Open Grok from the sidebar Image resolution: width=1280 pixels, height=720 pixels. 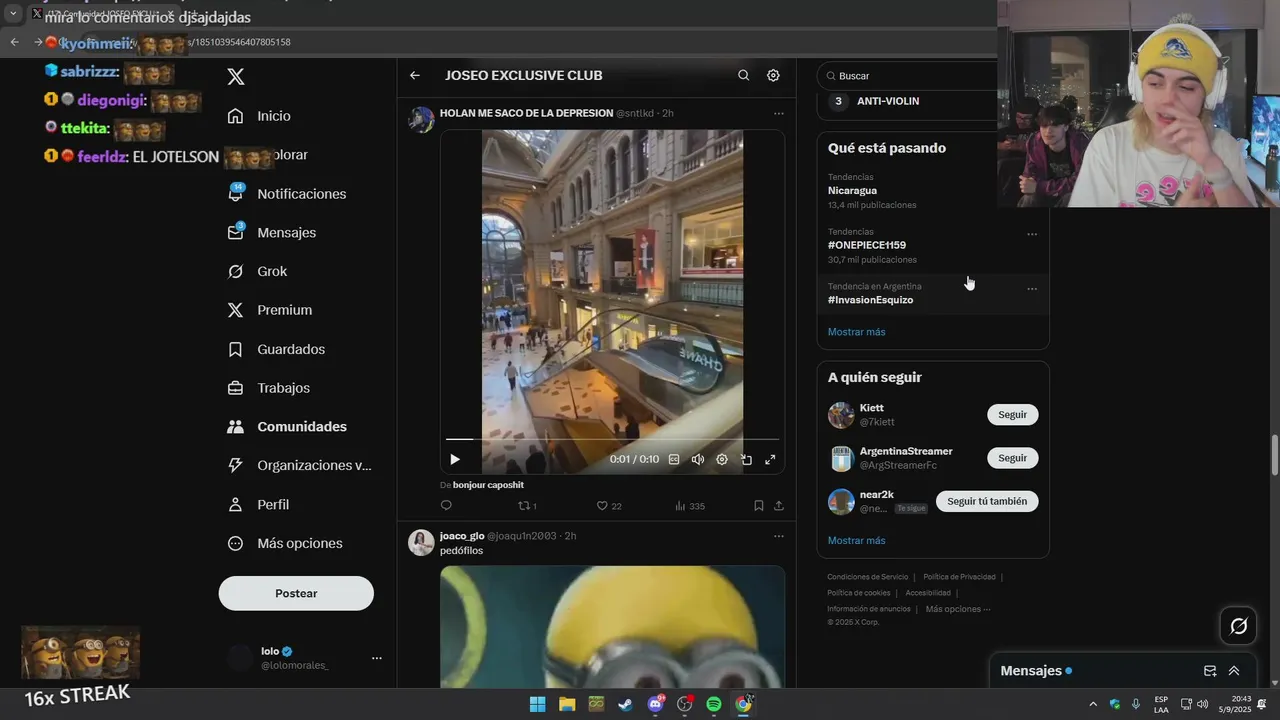(257, 271)
